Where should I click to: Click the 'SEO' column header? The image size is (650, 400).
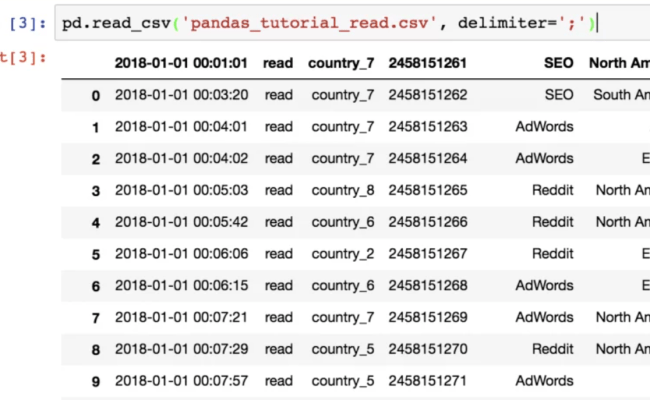pyautogui.click(x=559, y=63)
